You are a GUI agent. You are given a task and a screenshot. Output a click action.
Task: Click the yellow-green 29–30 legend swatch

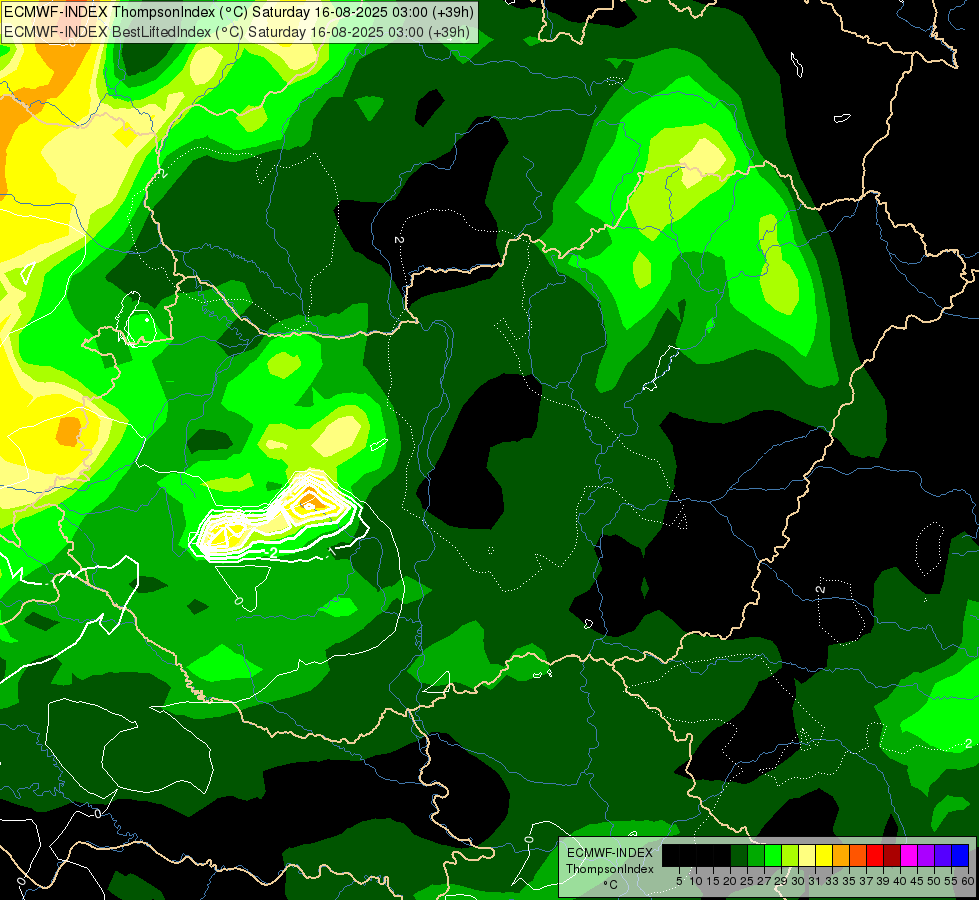pyautogui.click(x=790, y=855)
